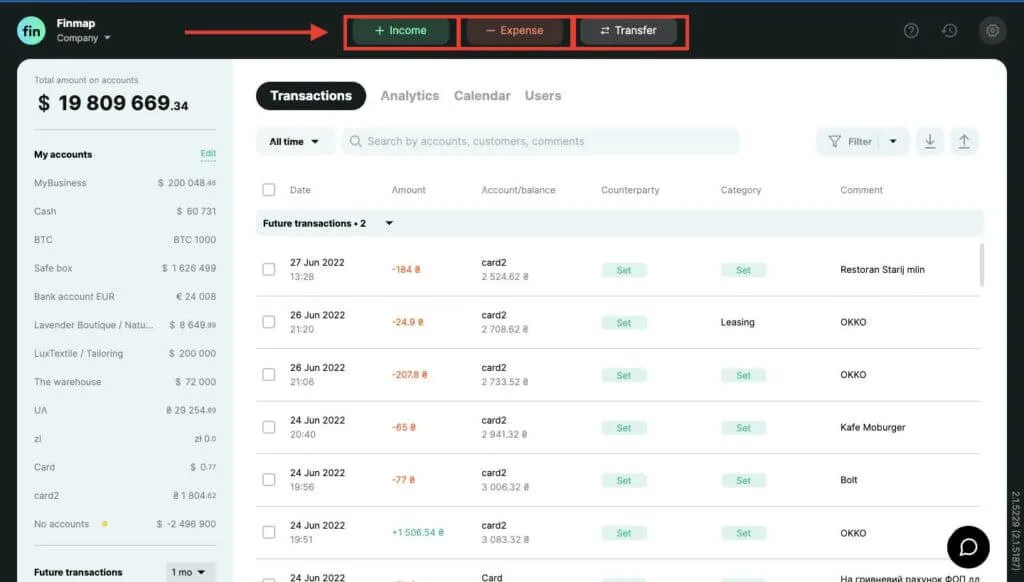Screen dimensions: 1024x582
Task: Open the All time period dropdown
Action: 294,141
